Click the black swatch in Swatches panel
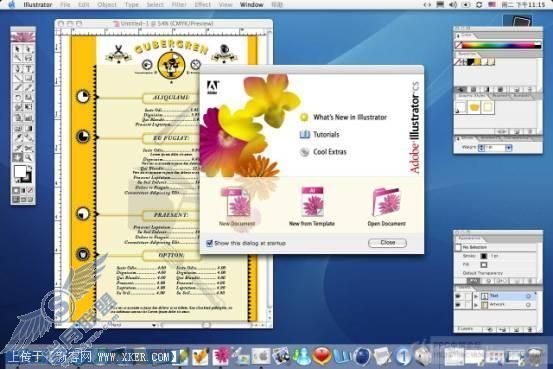553x369 pixels. [x=470, y=62]
